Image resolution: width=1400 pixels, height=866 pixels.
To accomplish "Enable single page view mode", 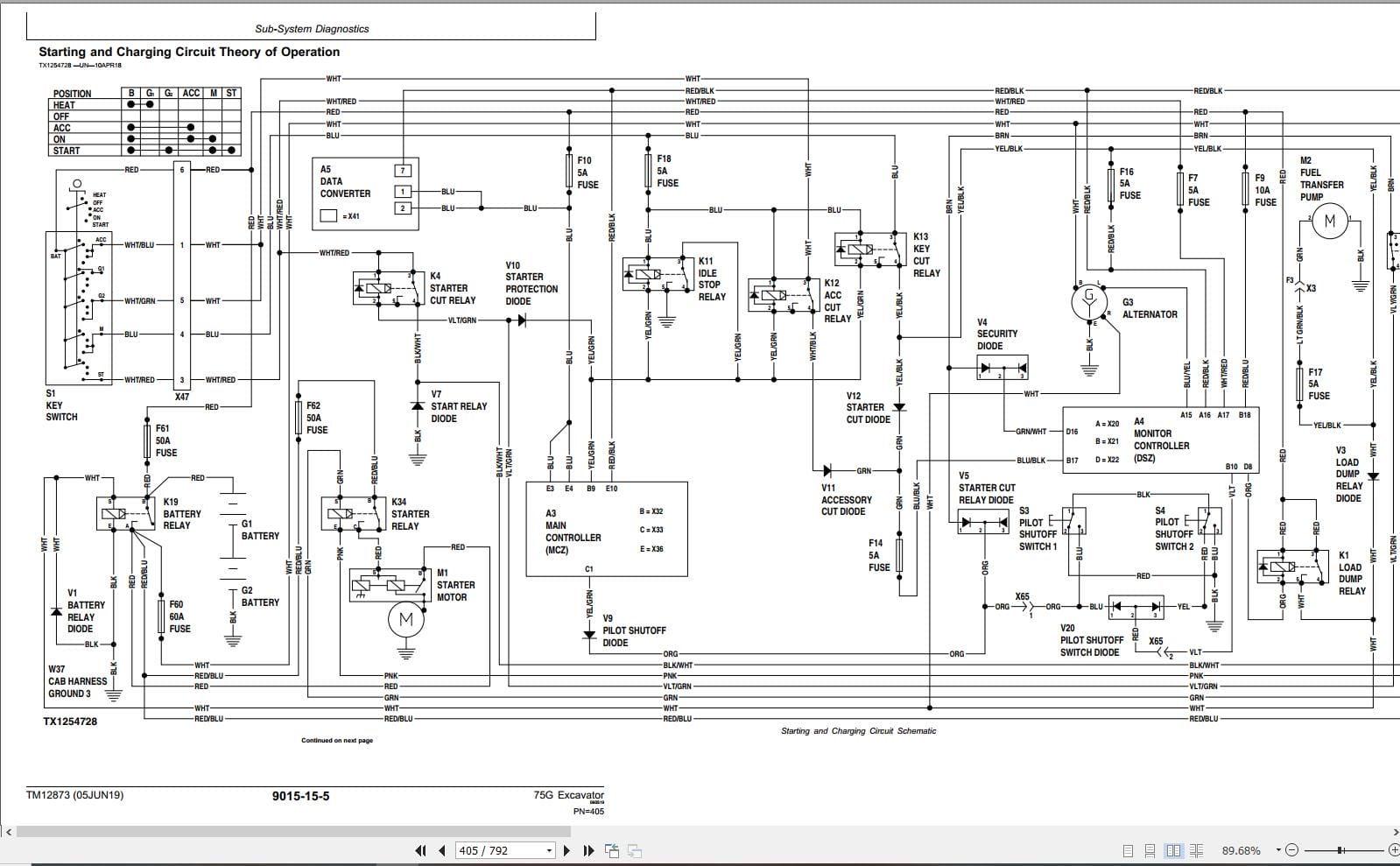I will click(1129, 850).
